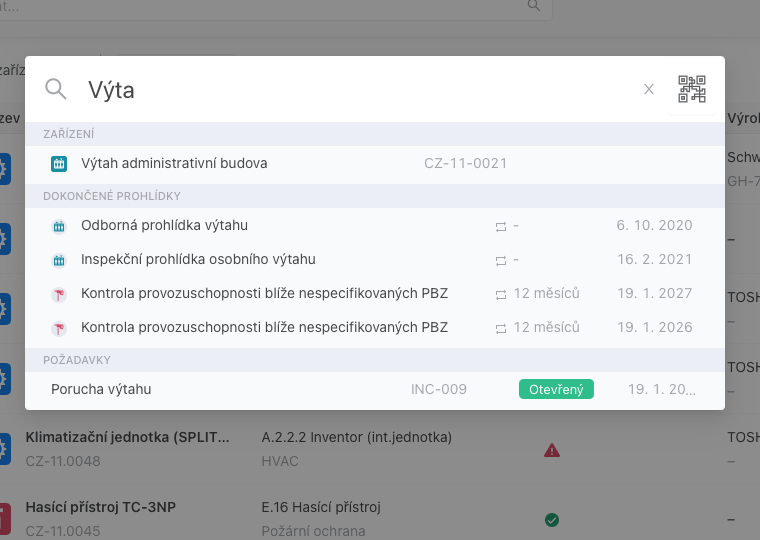
Task: Click the Otevřený status badge
Action: 556,389
